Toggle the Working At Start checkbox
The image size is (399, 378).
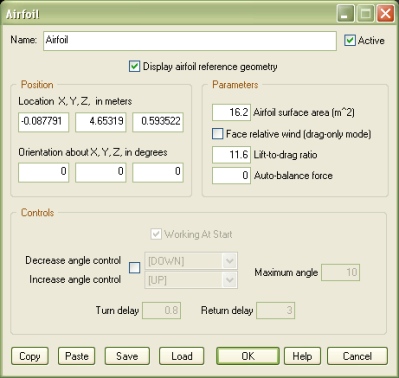click(156, 234)
